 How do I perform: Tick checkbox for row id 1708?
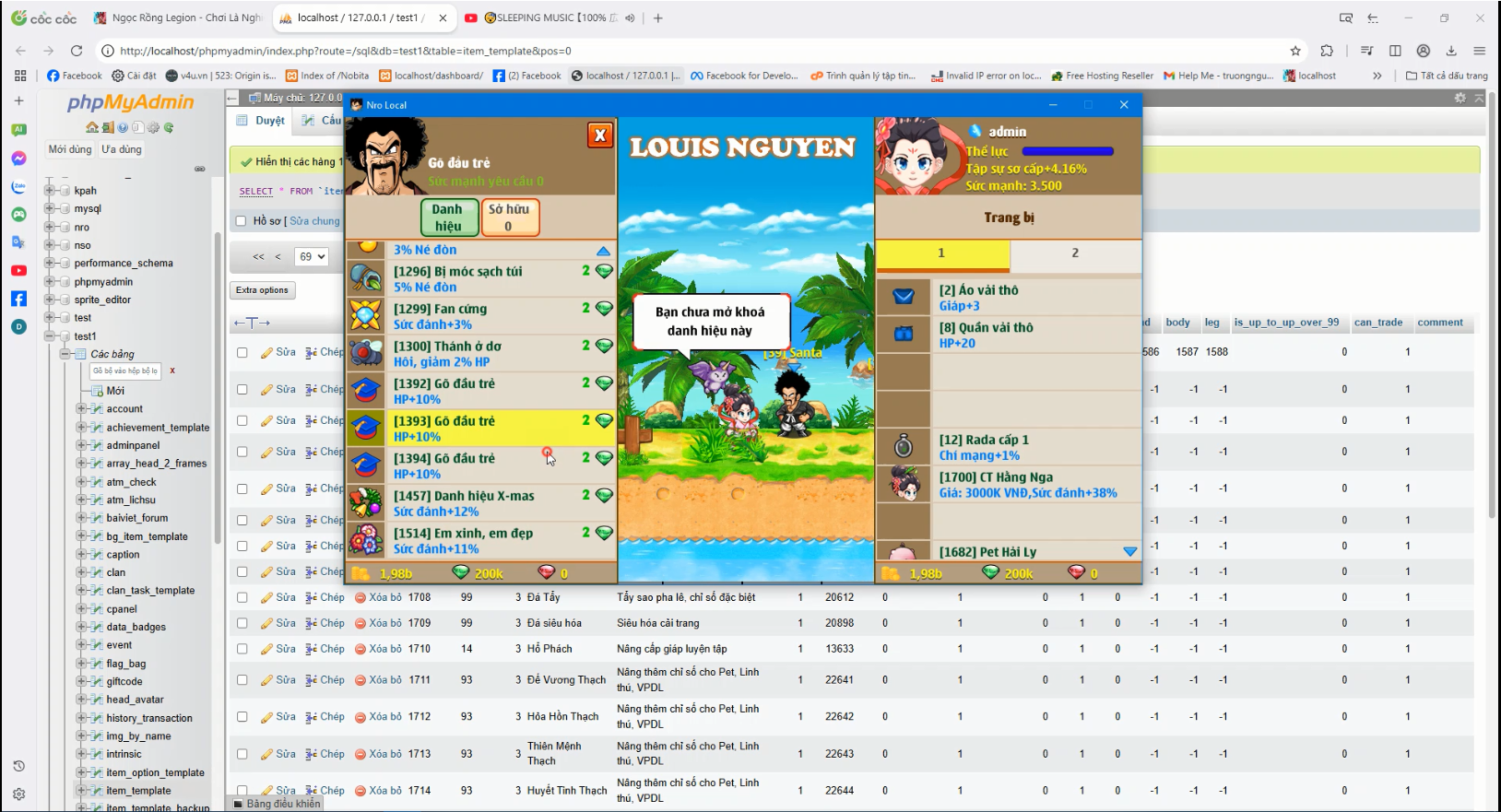242,597
